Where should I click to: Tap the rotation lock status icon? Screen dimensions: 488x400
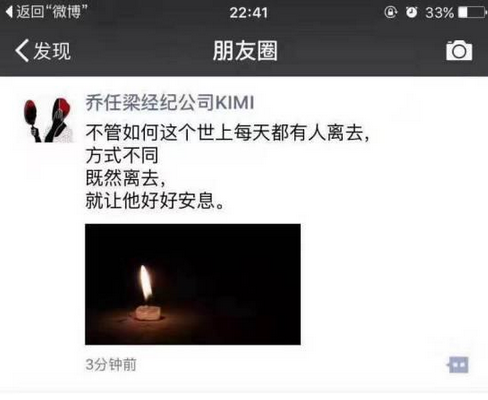[391, 12]
